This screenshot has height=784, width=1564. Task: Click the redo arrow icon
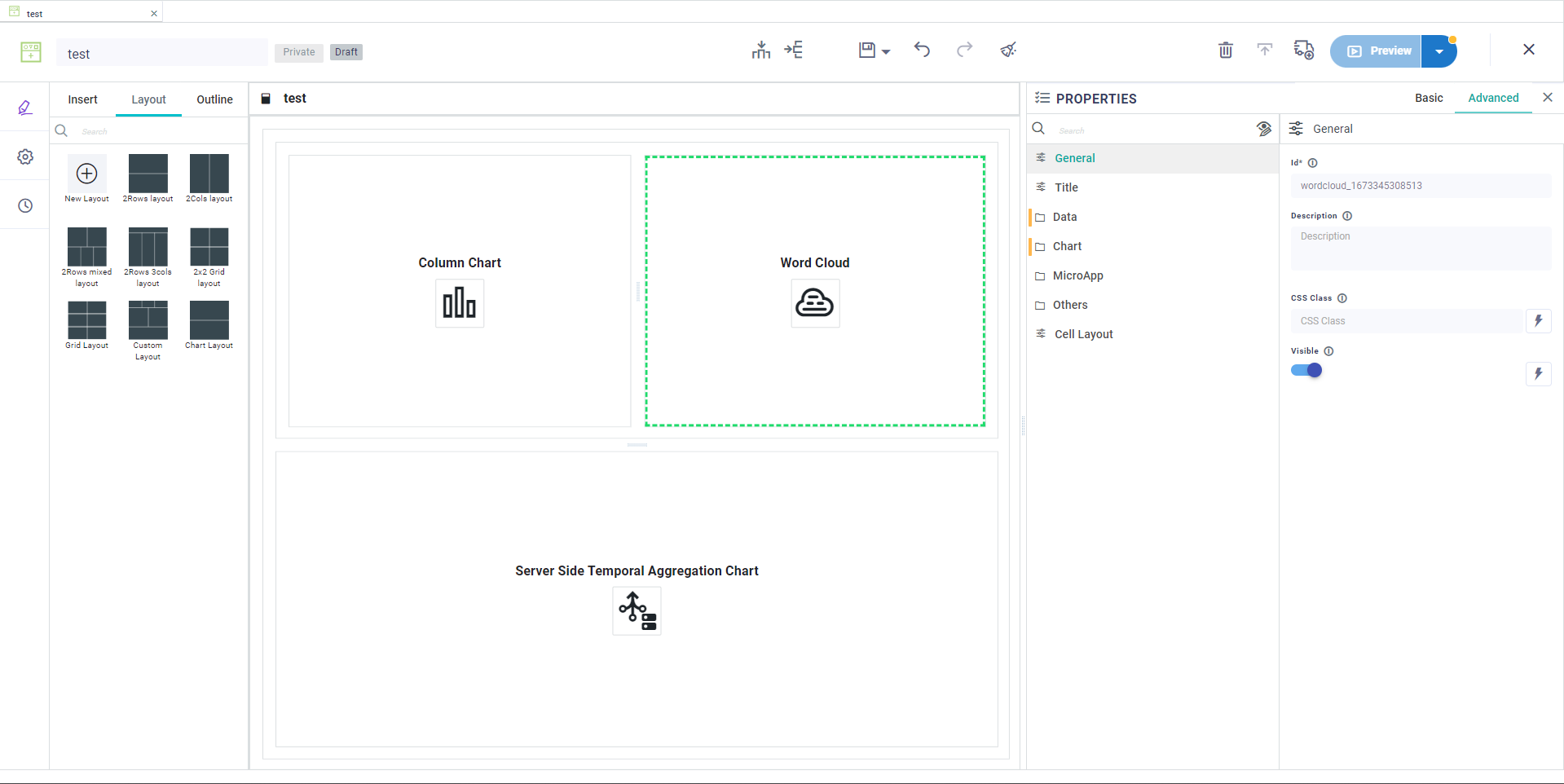(x=964, y=50)
